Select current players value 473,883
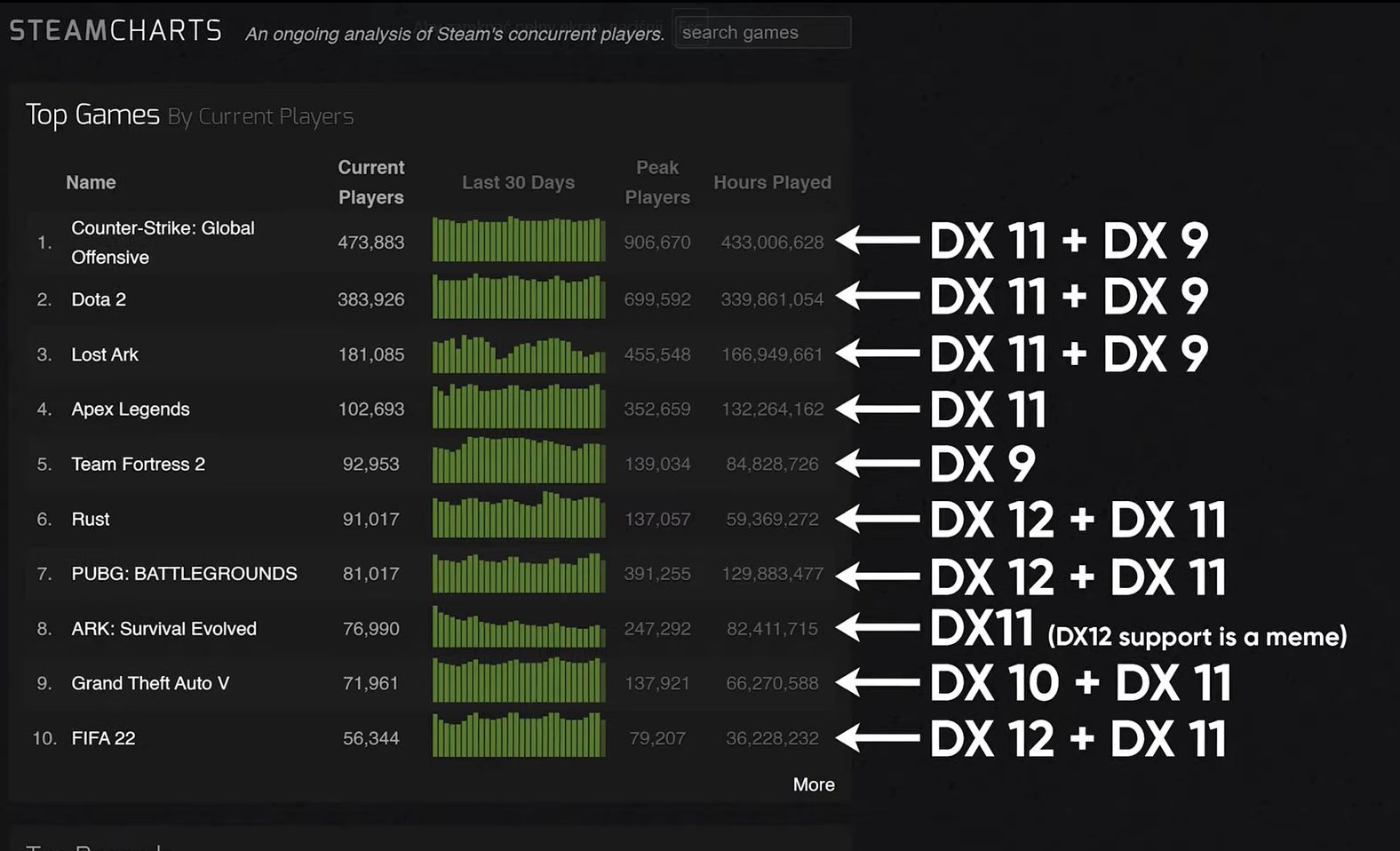The width and height of the screenshot is (1400, 851). [371, 243]
